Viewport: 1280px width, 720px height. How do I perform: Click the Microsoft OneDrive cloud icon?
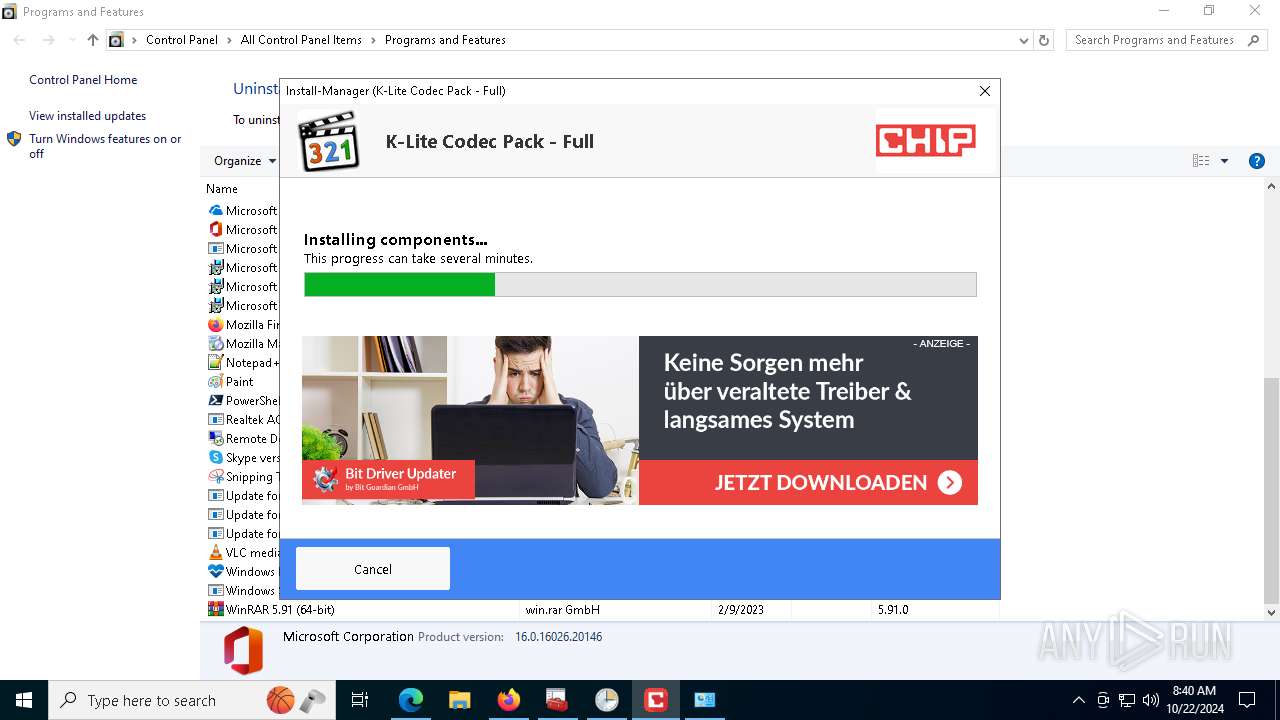[x=215, y=211]
